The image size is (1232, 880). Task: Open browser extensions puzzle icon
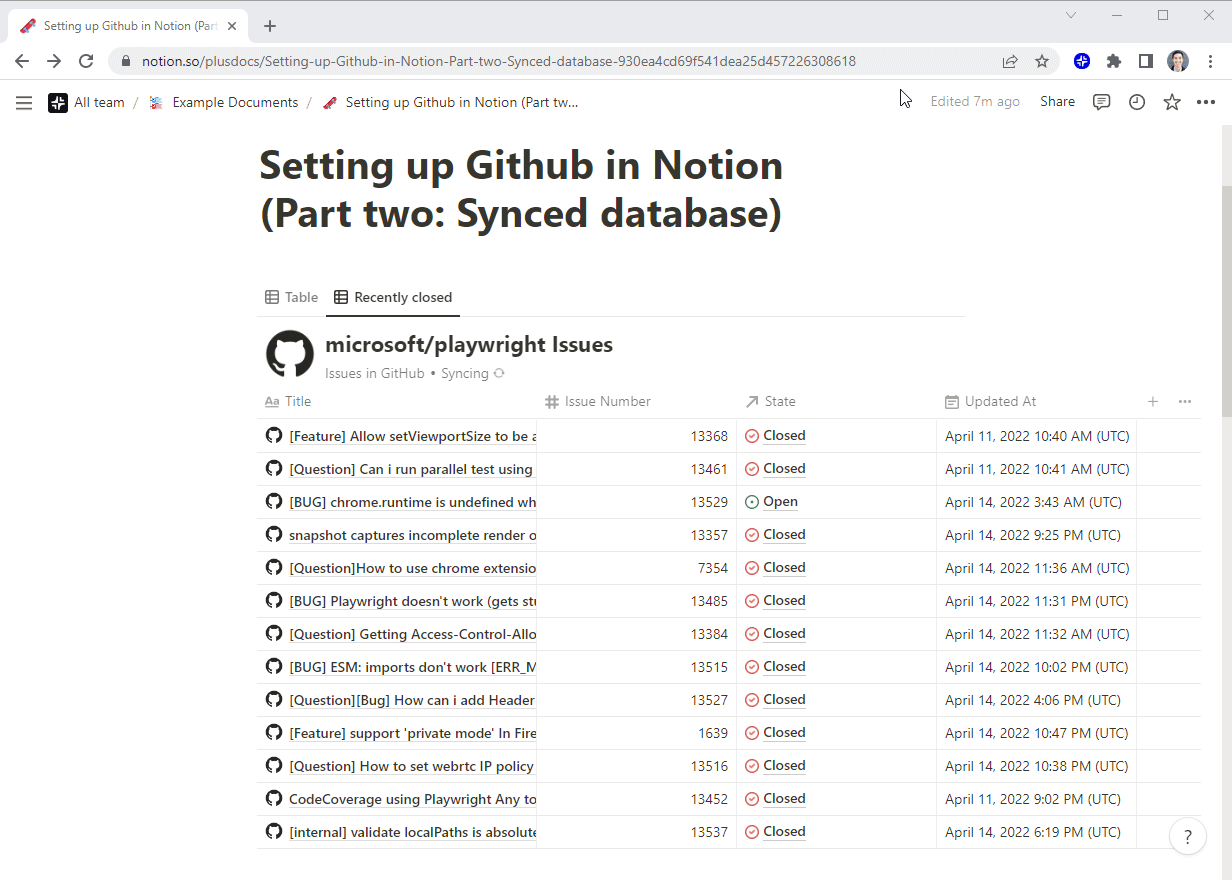click(1114, 61)
